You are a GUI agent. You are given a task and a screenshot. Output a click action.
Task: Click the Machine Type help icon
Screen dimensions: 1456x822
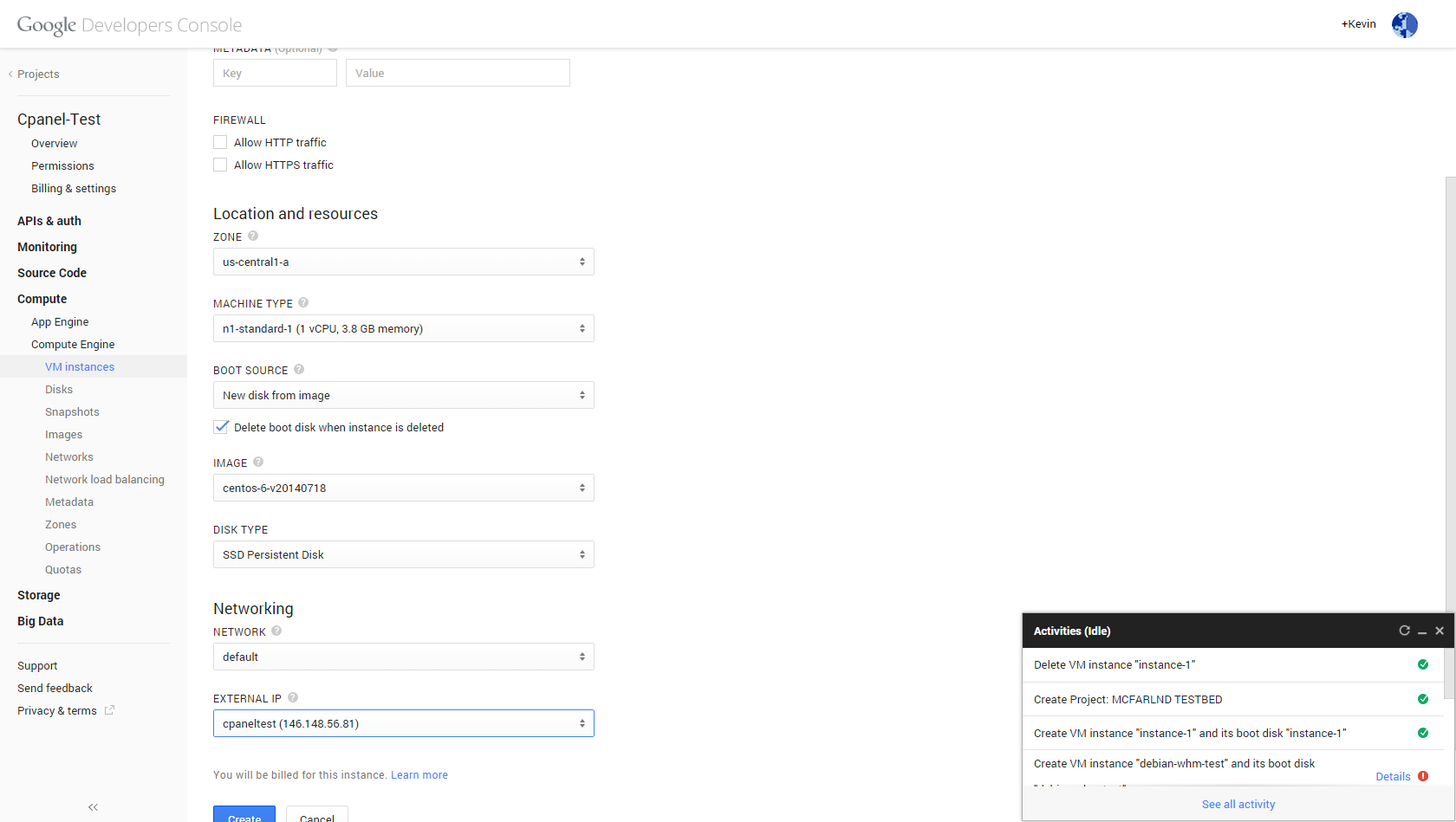(x=303, y=302)
